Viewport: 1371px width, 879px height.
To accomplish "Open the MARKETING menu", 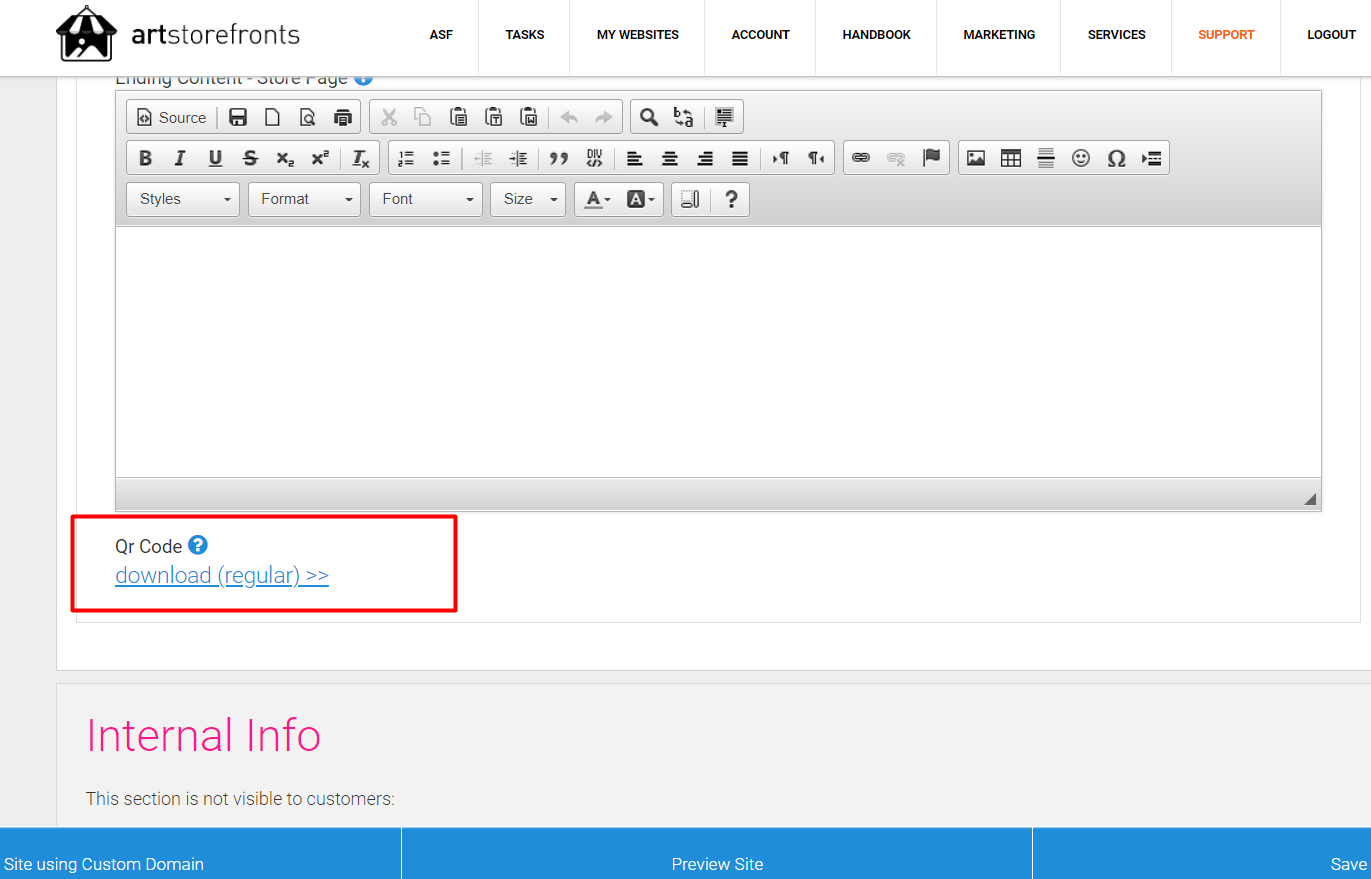I will point(999,35).
